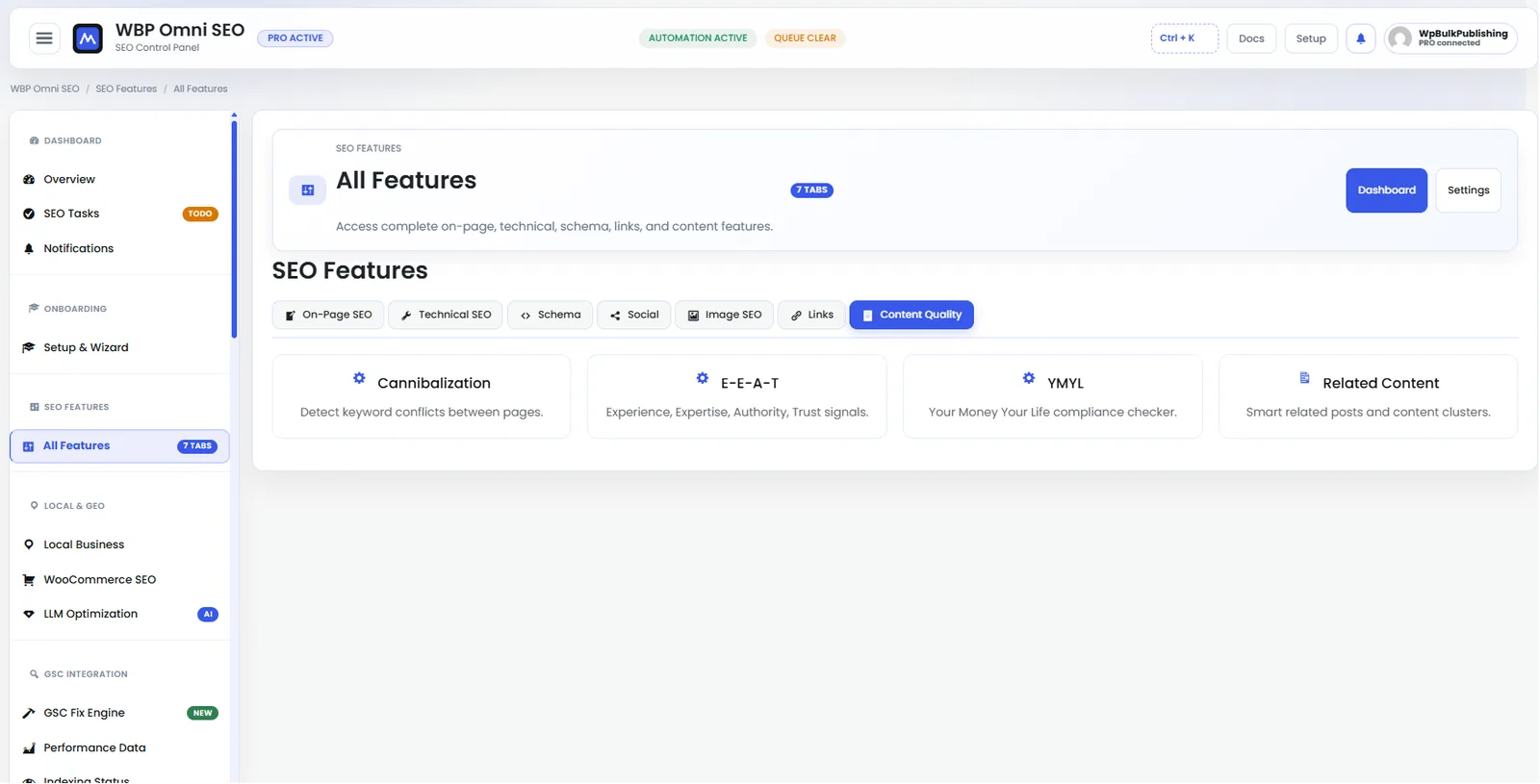This screenshot has width=1540, height=784.
Task: Click the SEO Tasks checkmark icon
Action: point(29,214)
